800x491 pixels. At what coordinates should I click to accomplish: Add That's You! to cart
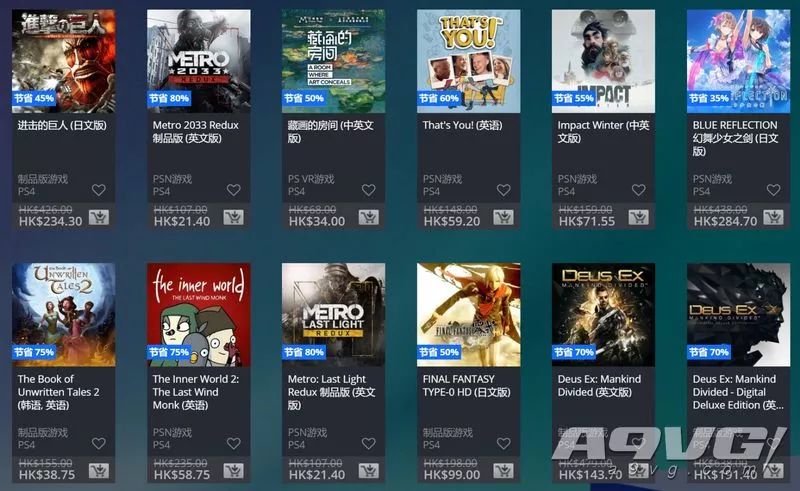click(x=504, y=217)
